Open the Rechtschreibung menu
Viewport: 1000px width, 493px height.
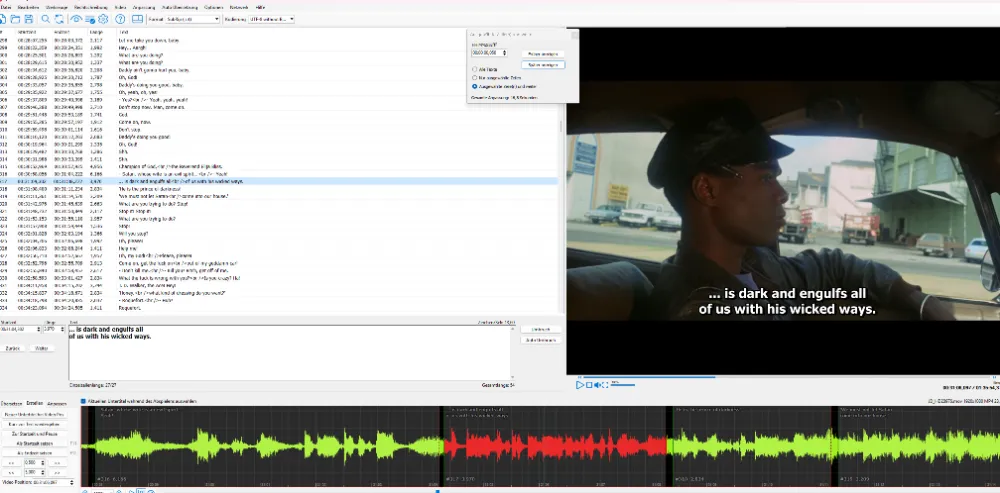(x=92, y=6)
